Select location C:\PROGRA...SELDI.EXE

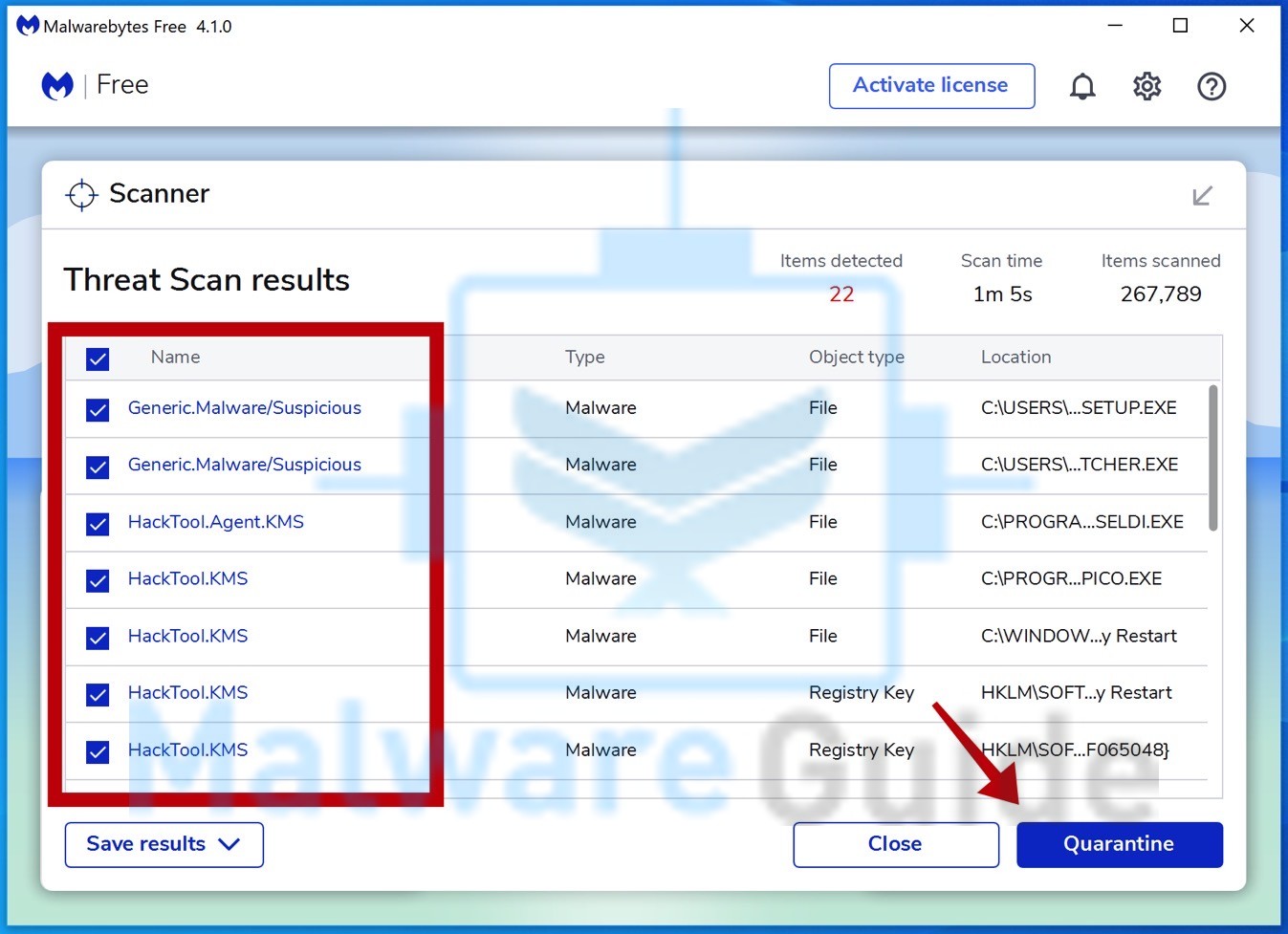(1082, 522)
